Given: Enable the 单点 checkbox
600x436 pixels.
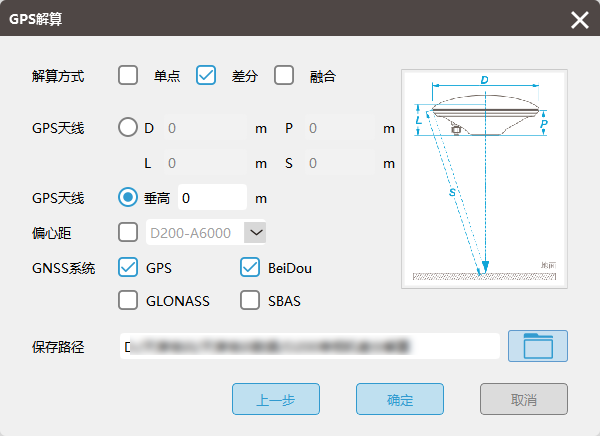Looking at the screenshot, I should click(x=128, y=75).
